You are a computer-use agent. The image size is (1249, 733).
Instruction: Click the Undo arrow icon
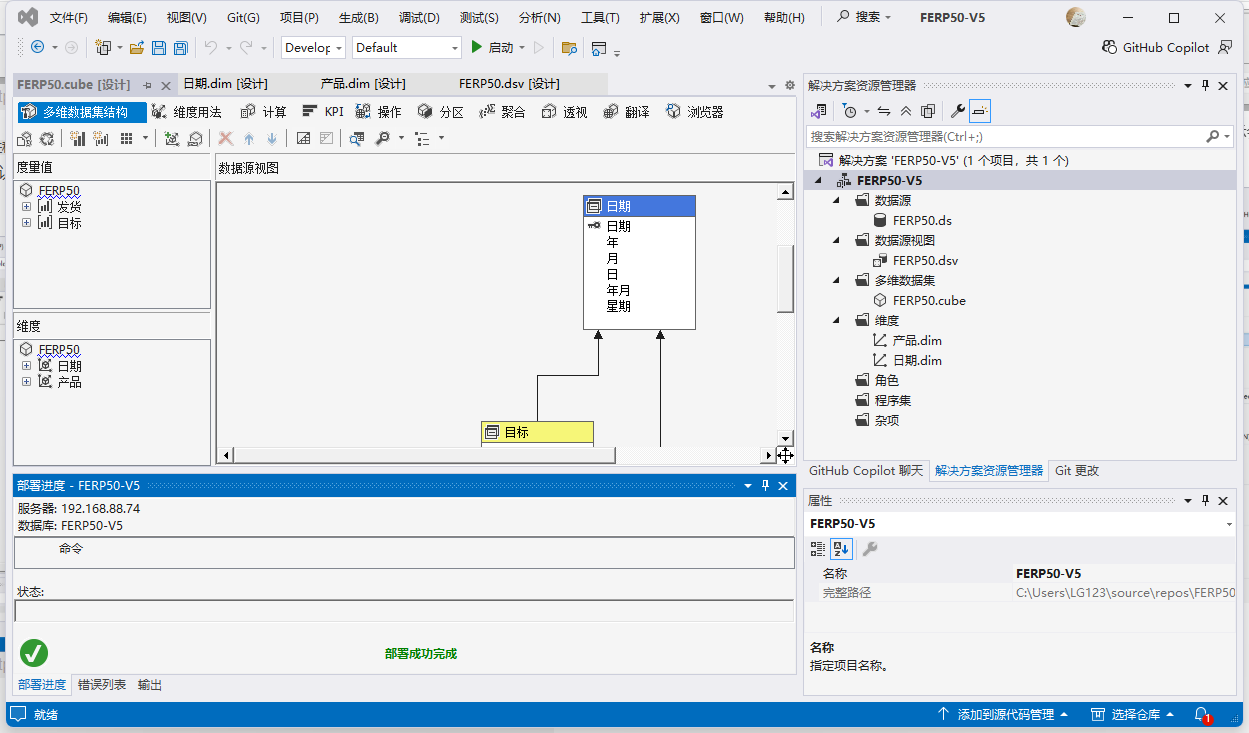tap(211, 47)
